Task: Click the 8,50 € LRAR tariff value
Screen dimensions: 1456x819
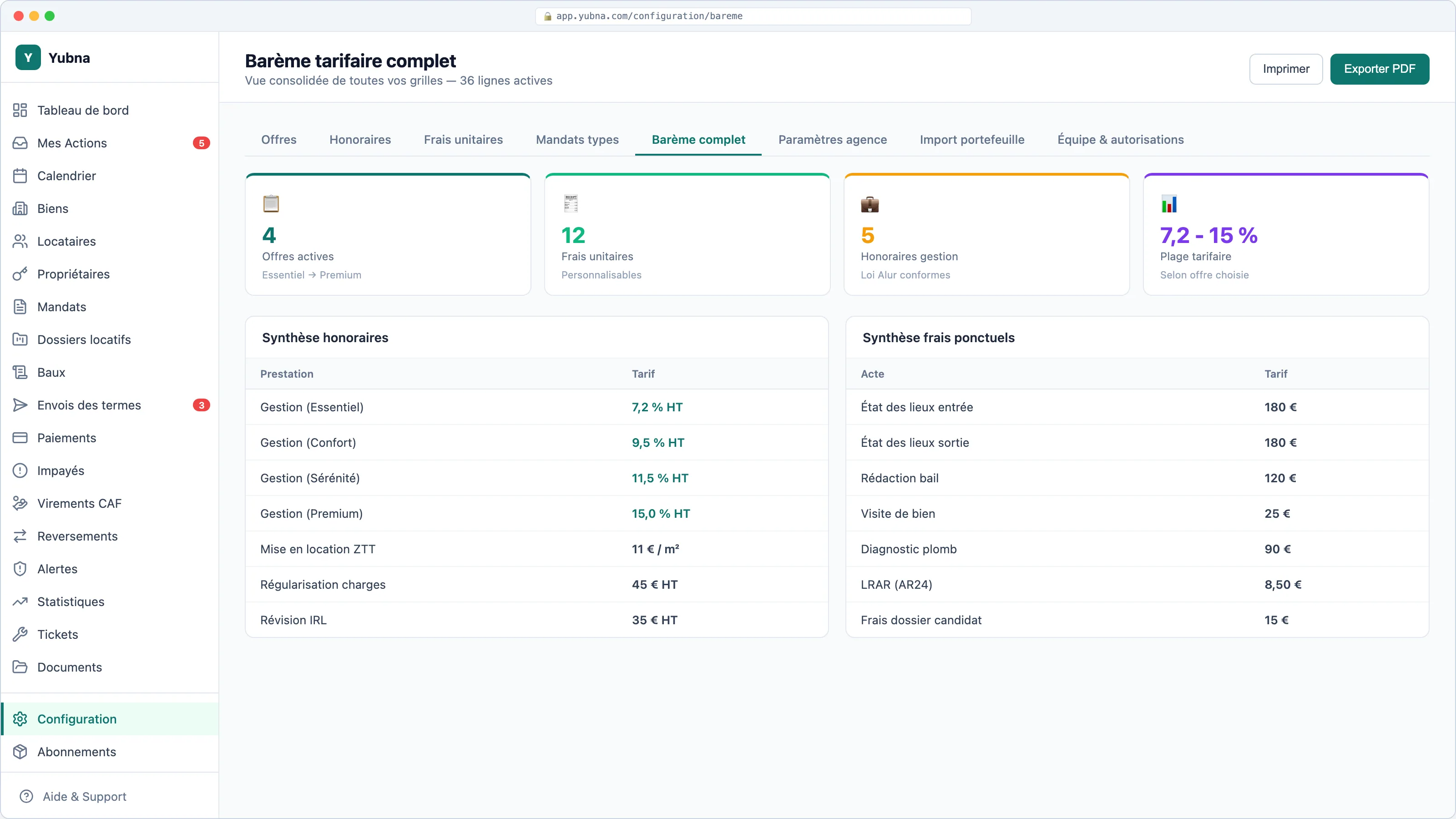Action: coord(1283,585)
